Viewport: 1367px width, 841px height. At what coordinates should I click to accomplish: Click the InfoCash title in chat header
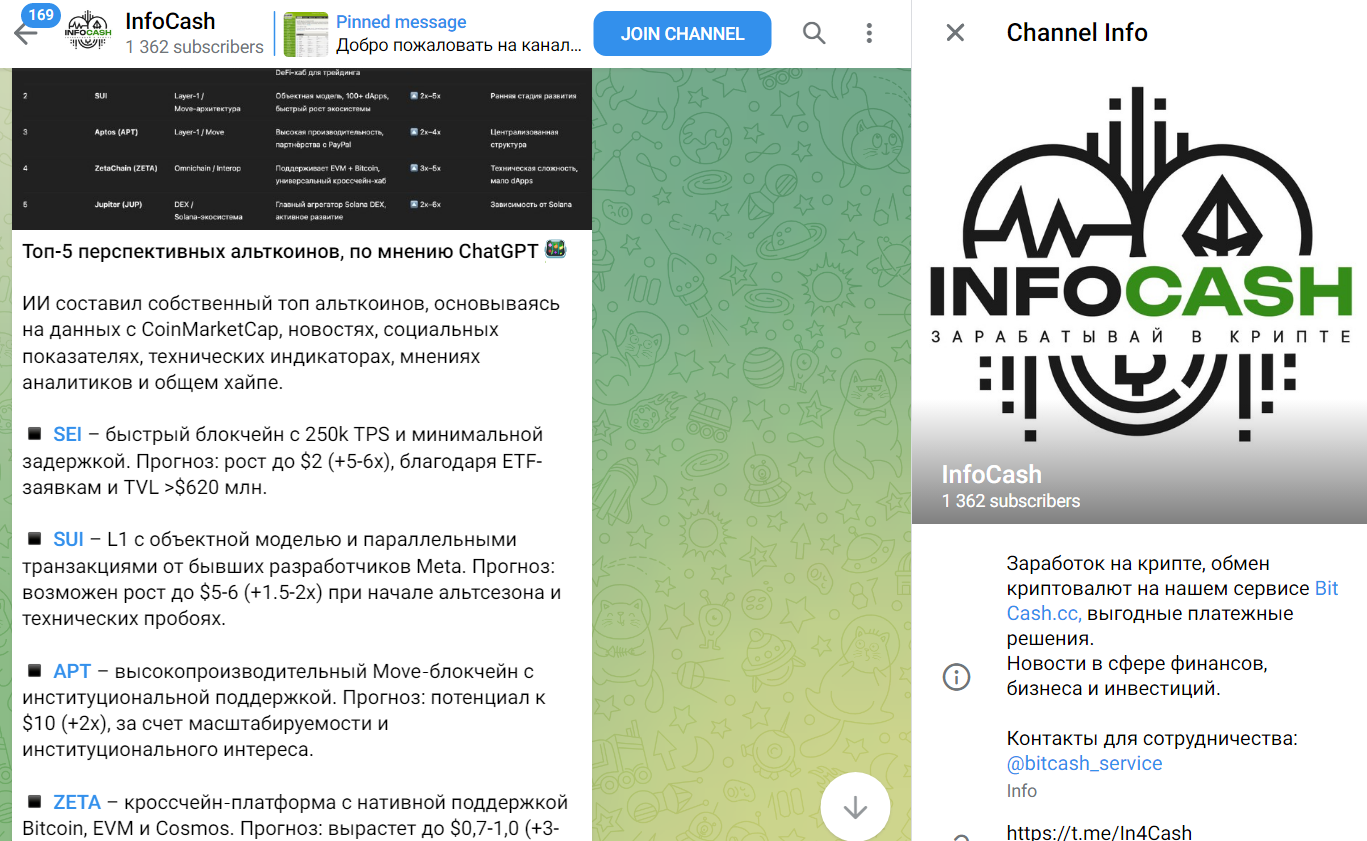pos(170,21)
